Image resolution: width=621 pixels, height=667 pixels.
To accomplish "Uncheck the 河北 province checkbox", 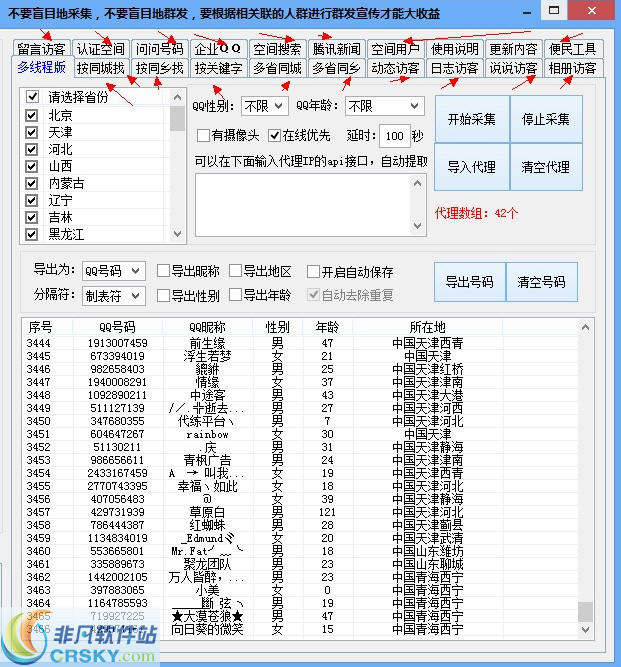I will [32, 149].
